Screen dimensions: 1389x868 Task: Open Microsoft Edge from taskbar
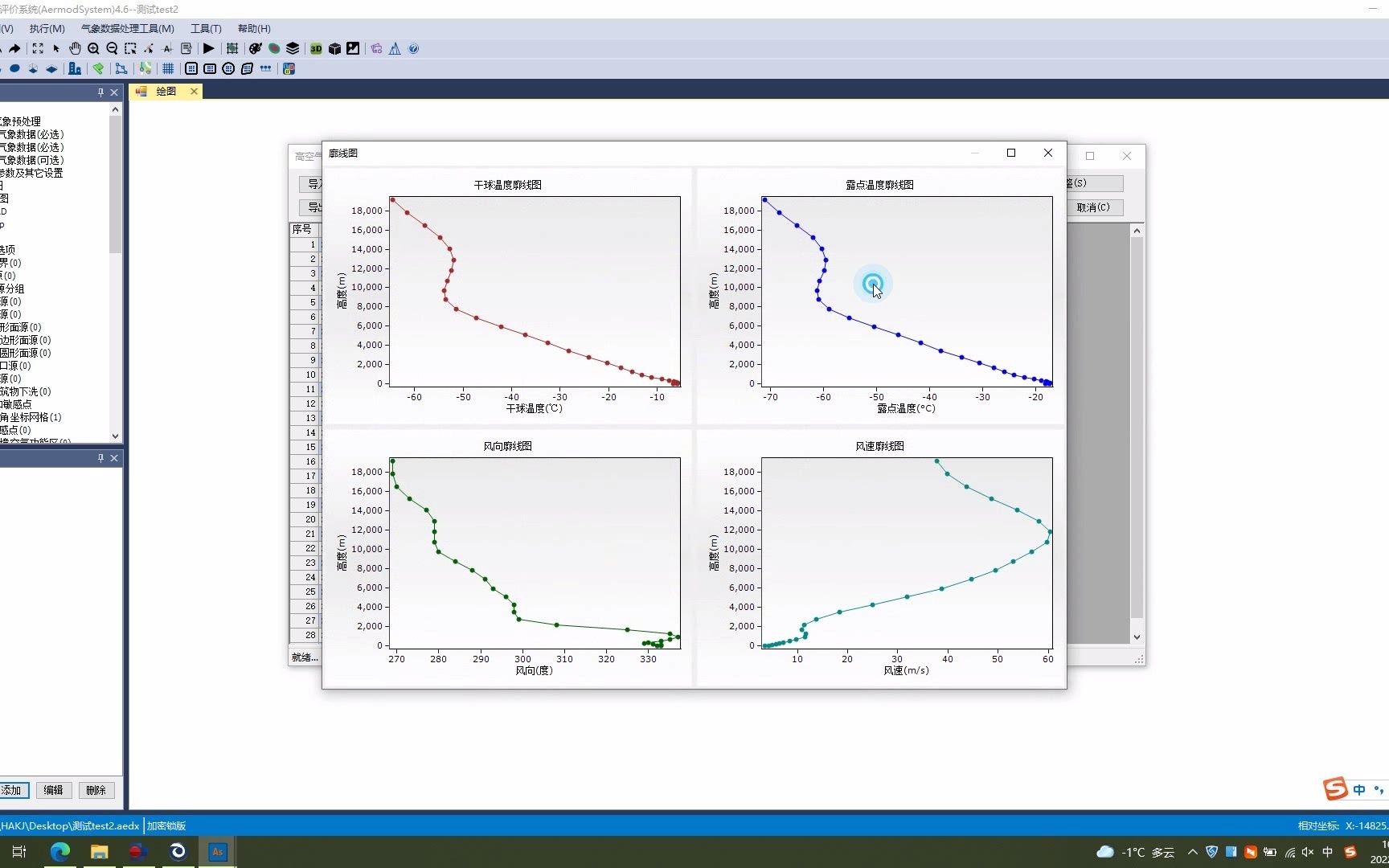pyautogui.click(x=60, y=852)
